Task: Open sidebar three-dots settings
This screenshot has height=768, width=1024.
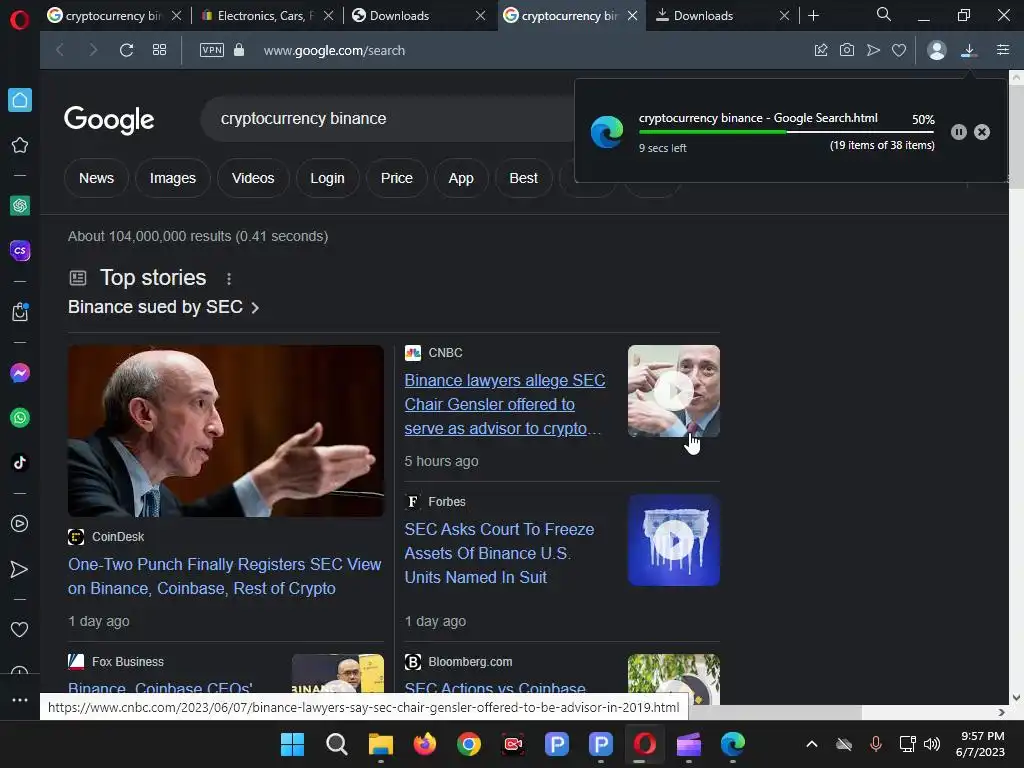Action: (x=20, y=699)
